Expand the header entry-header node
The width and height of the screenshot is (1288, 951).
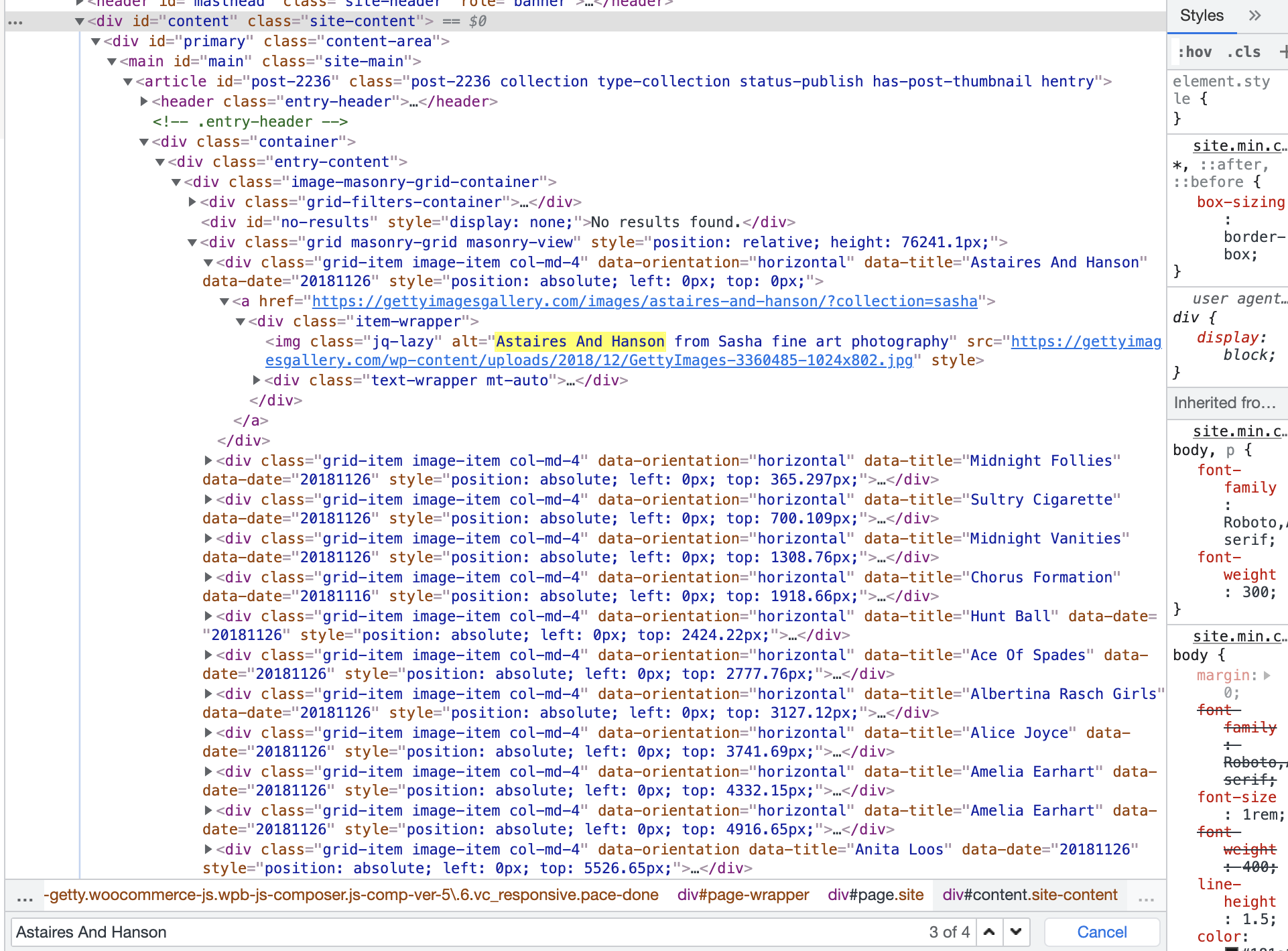[x=144, y=101]
